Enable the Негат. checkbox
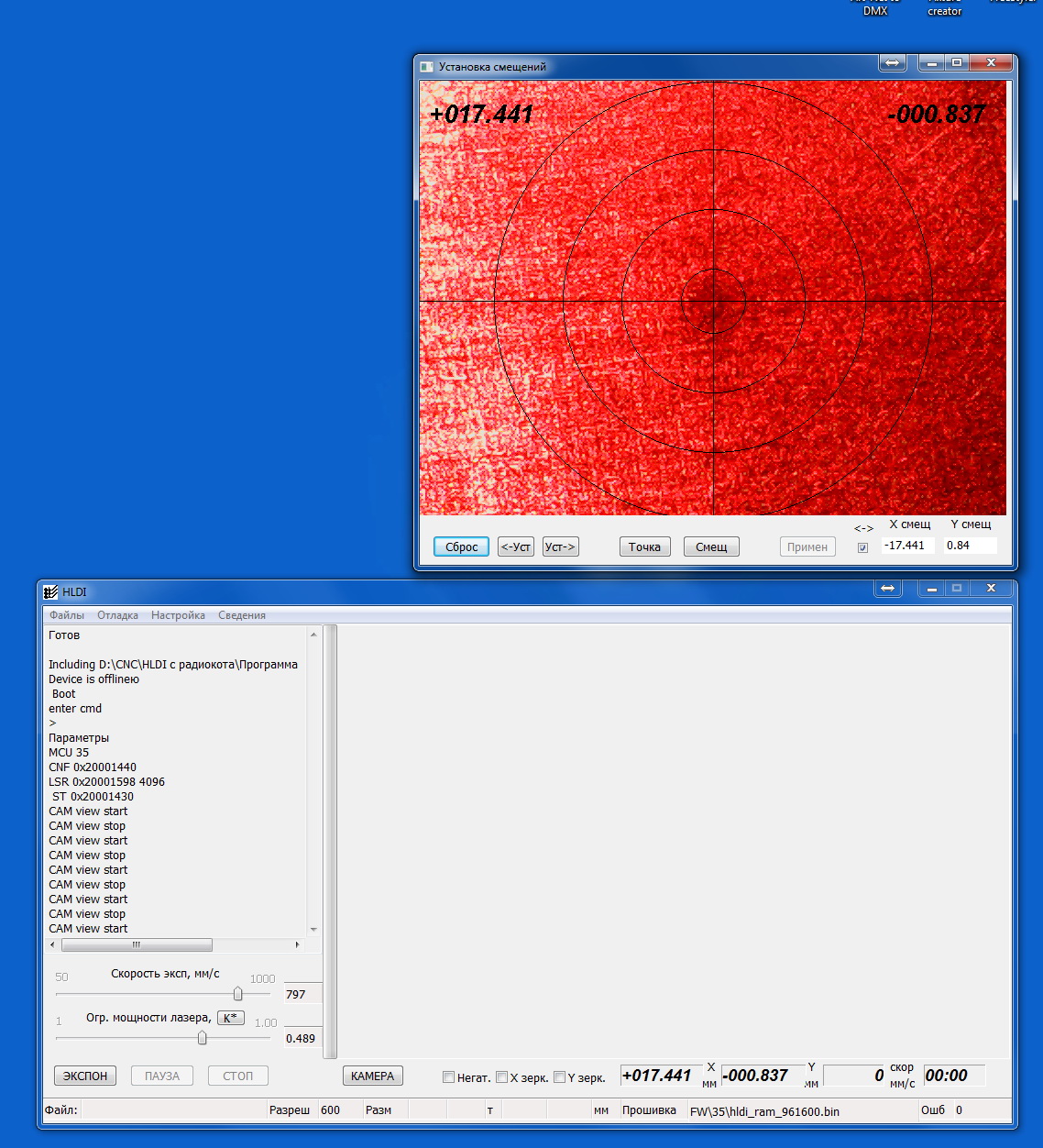Viewport: 1043px width, 1148px height. (448, 1077)
